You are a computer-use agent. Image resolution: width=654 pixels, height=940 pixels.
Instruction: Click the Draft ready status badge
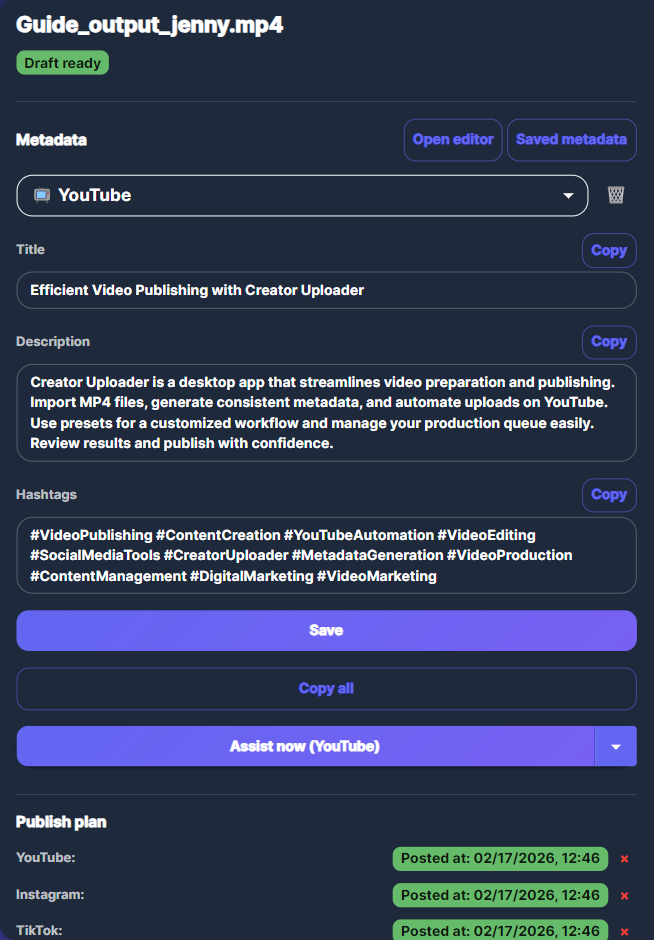click(62, 62)
